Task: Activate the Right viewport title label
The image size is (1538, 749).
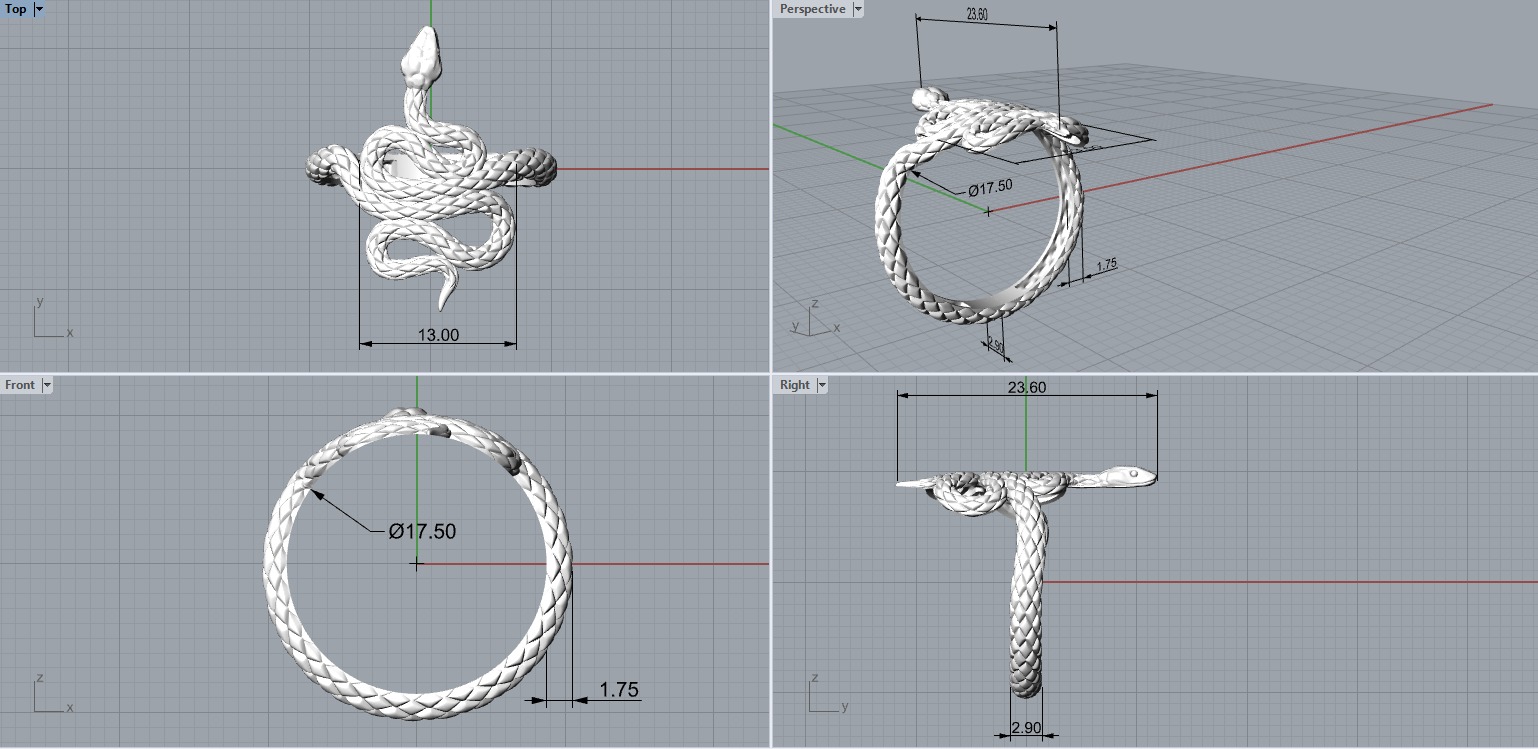Action: 795,385
